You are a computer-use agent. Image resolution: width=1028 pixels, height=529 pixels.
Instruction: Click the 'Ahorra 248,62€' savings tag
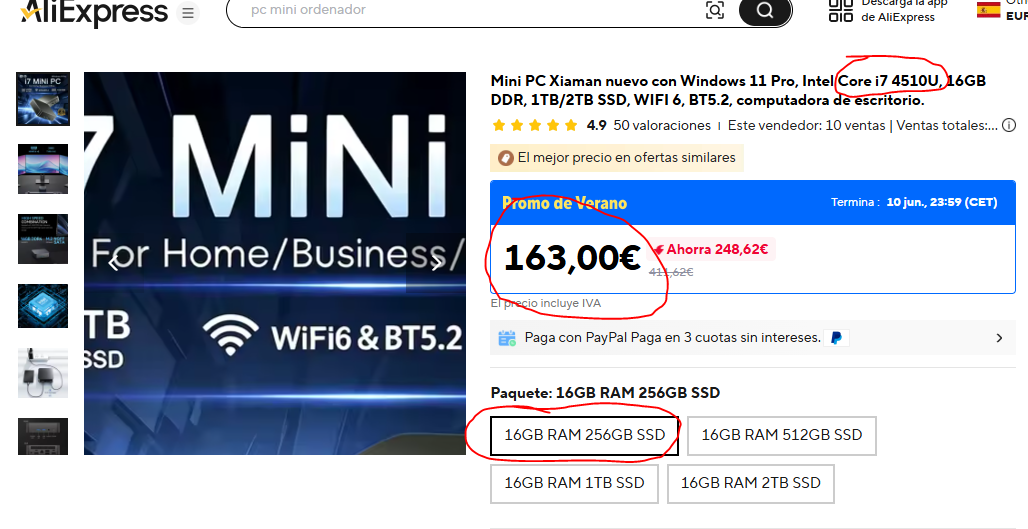click(x=711, y=249)
